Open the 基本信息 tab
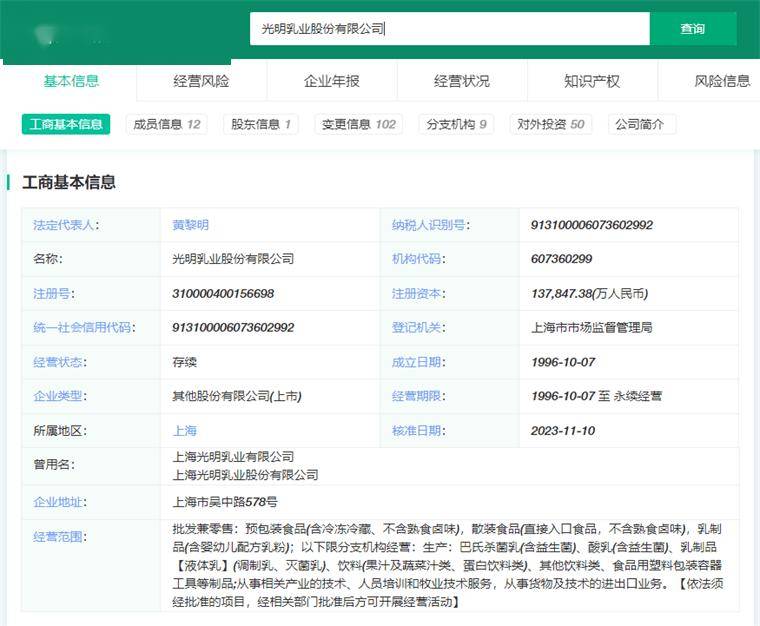 click(71, 81)
